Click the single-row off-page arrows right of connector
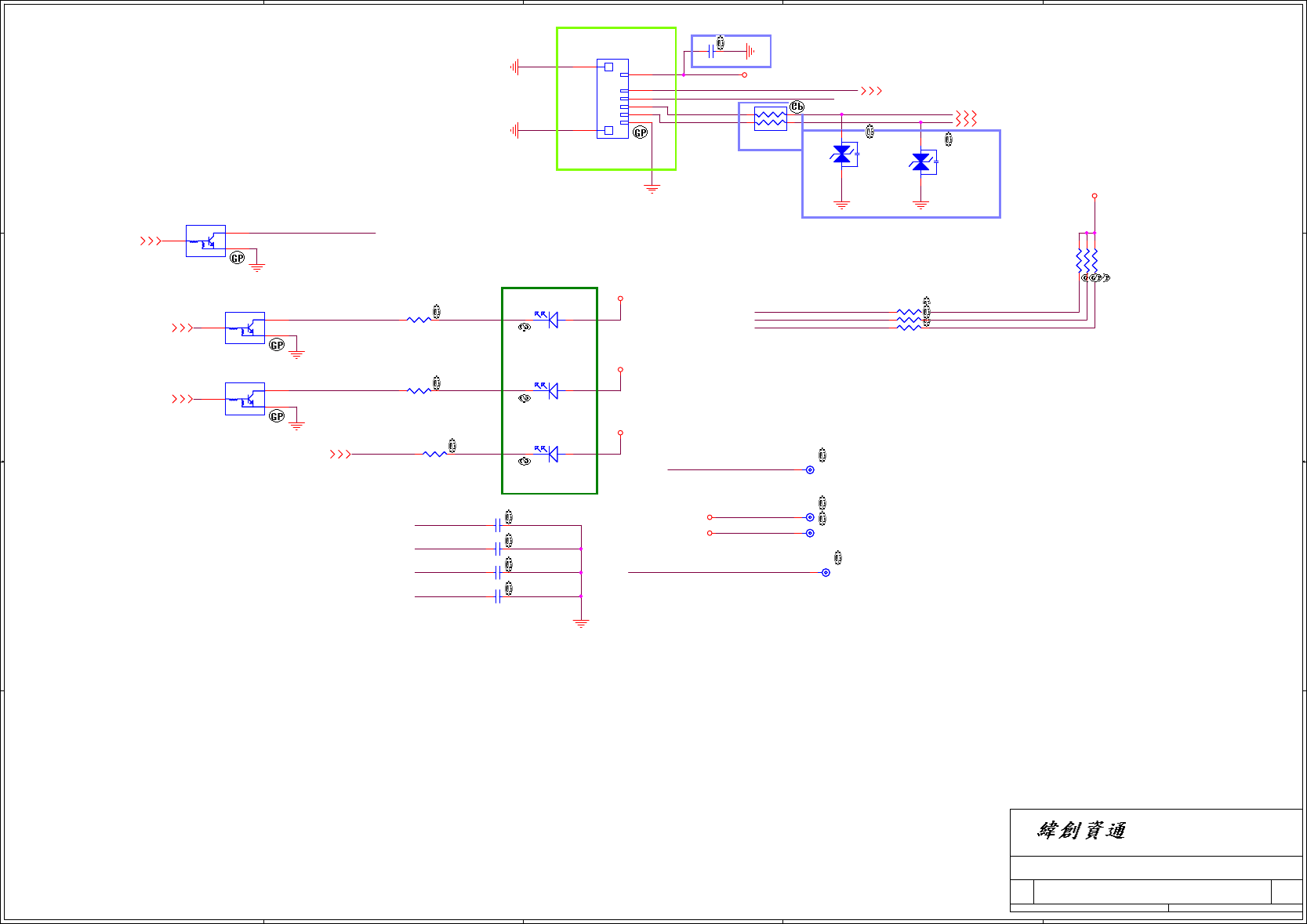1307x924 pixels. click(x=871, y=91)
